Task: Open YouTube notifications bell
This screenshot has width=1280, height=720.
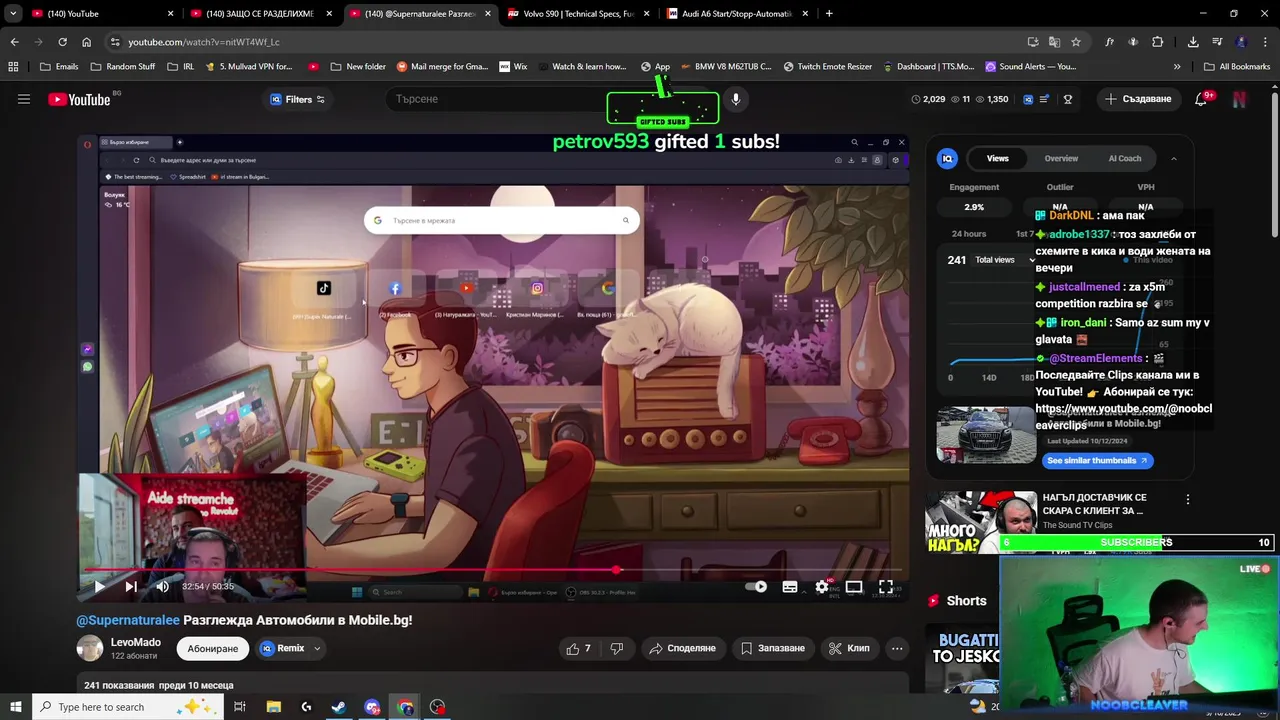Action: click(1201, 99)
